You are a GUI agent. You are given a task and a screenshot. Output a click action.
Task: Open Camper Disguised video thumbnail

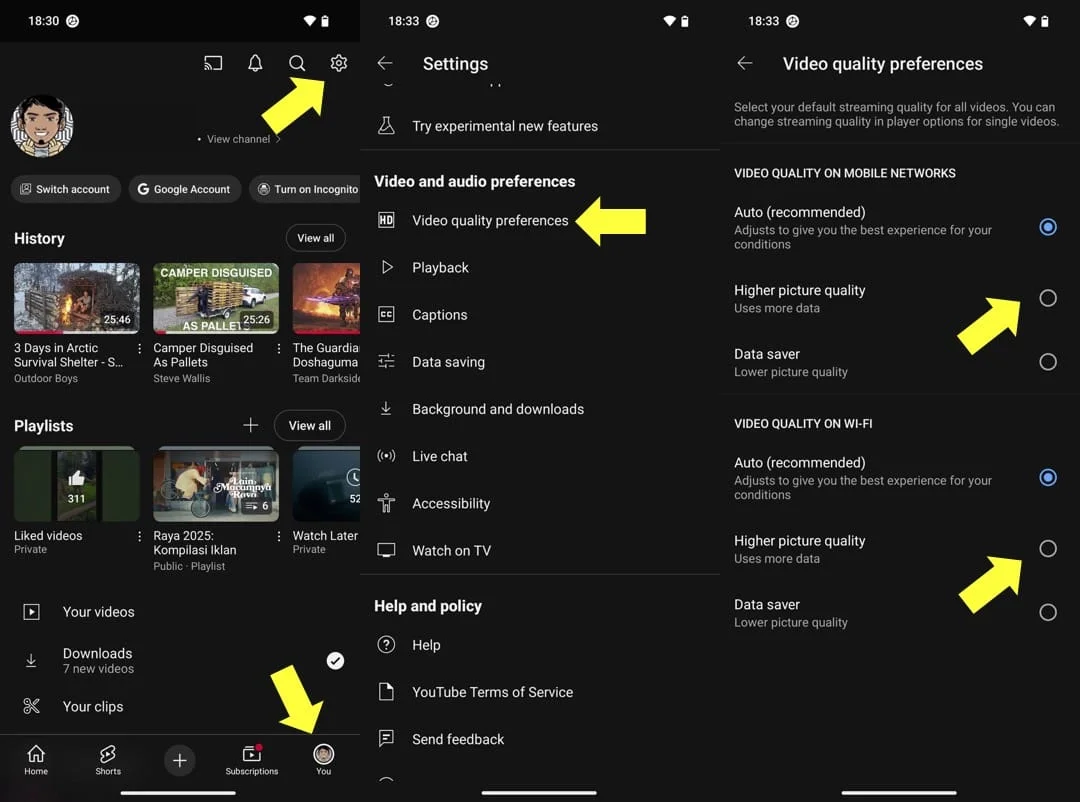[x=216, y=298]
